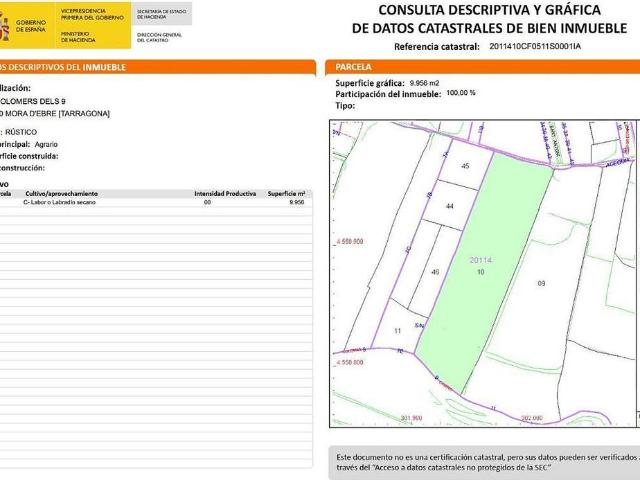640x480 pixels.
Task: Click the Tipo label under Parcela
Action: tap(345, 106)
